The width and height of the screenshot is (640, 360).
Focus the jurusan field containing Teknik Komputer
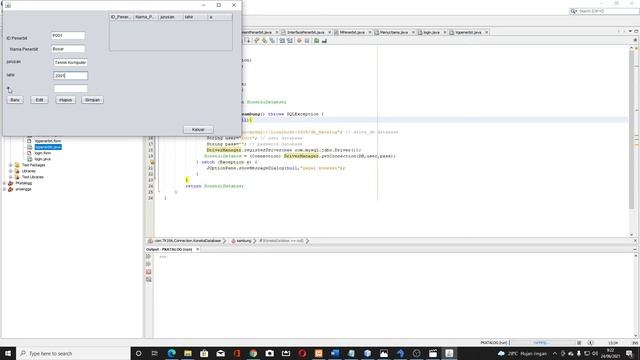[x=70, y=62]
